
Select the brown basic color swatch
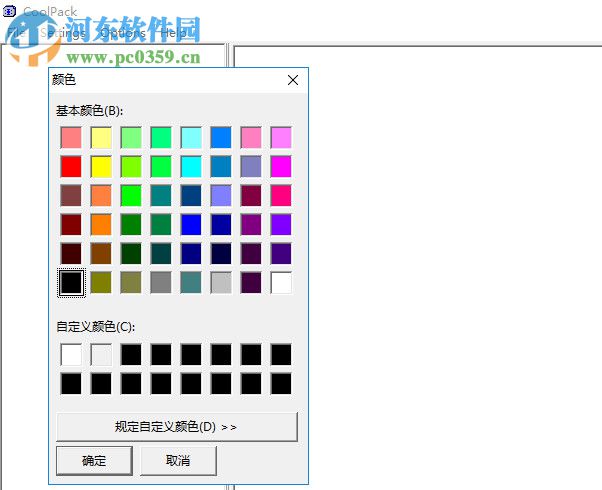101,253
